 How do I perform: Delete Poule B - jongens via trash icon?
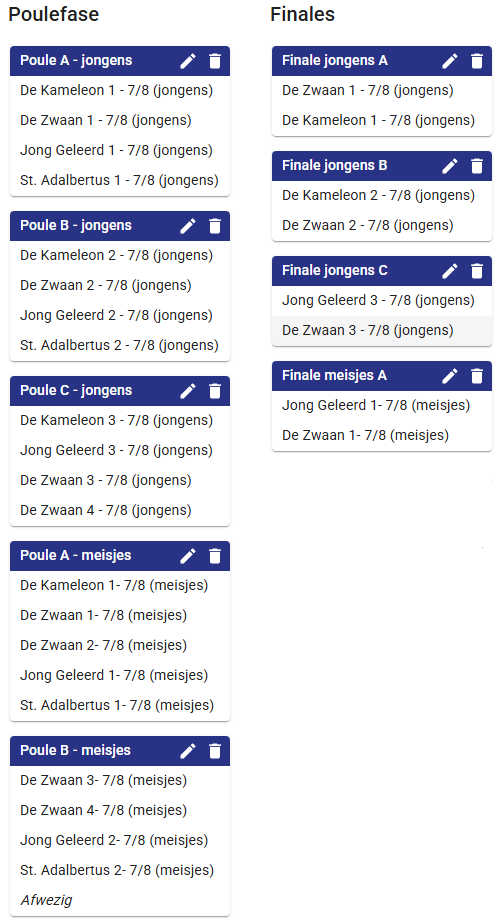215,225
